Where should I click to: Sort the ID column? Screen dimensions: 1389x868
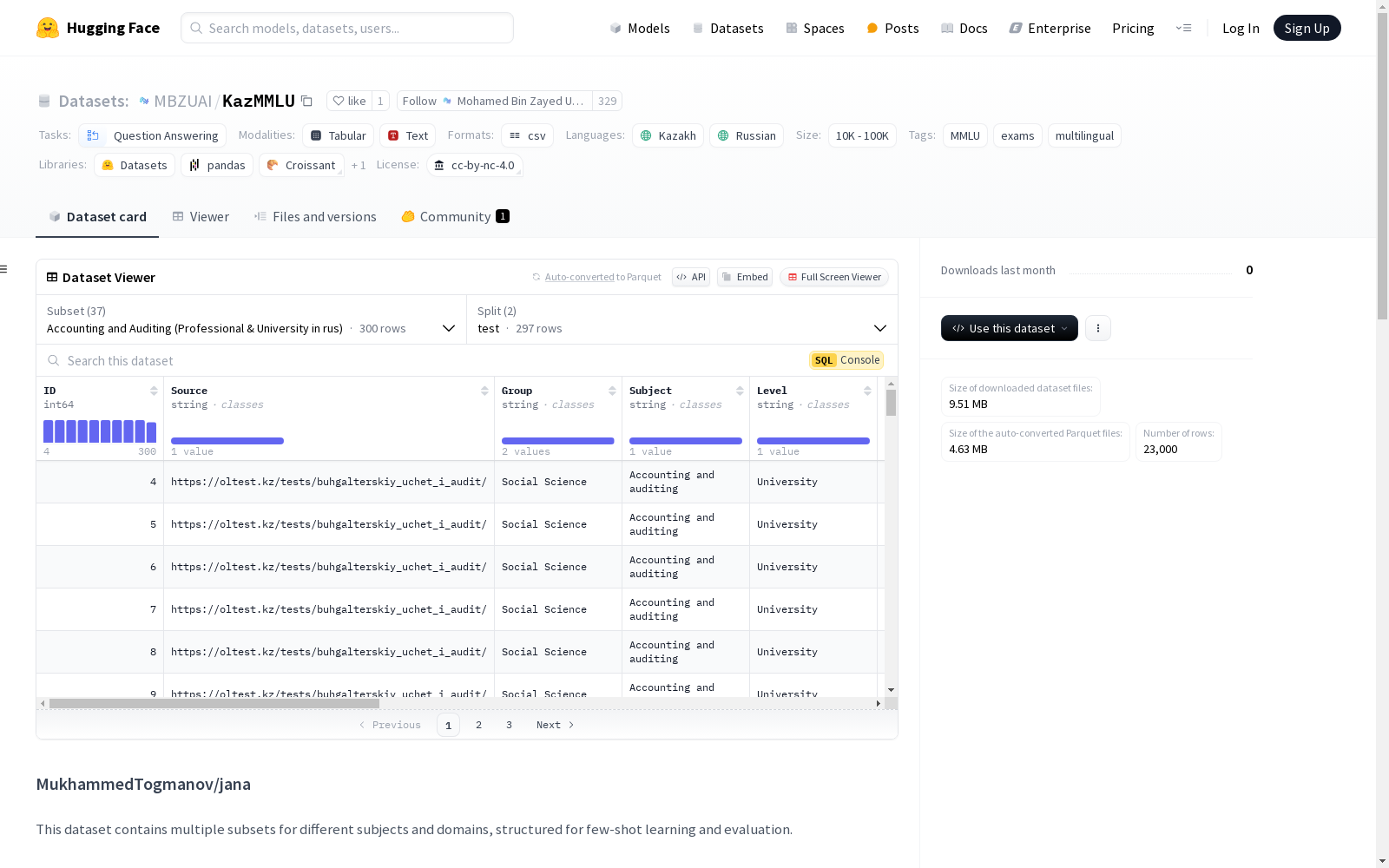coord(154,391)
